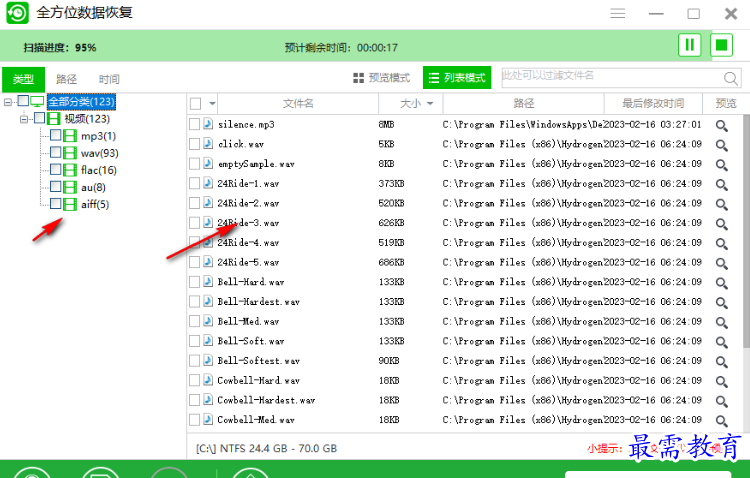Pause the scan with the pause button

click(x=689, y=45)
